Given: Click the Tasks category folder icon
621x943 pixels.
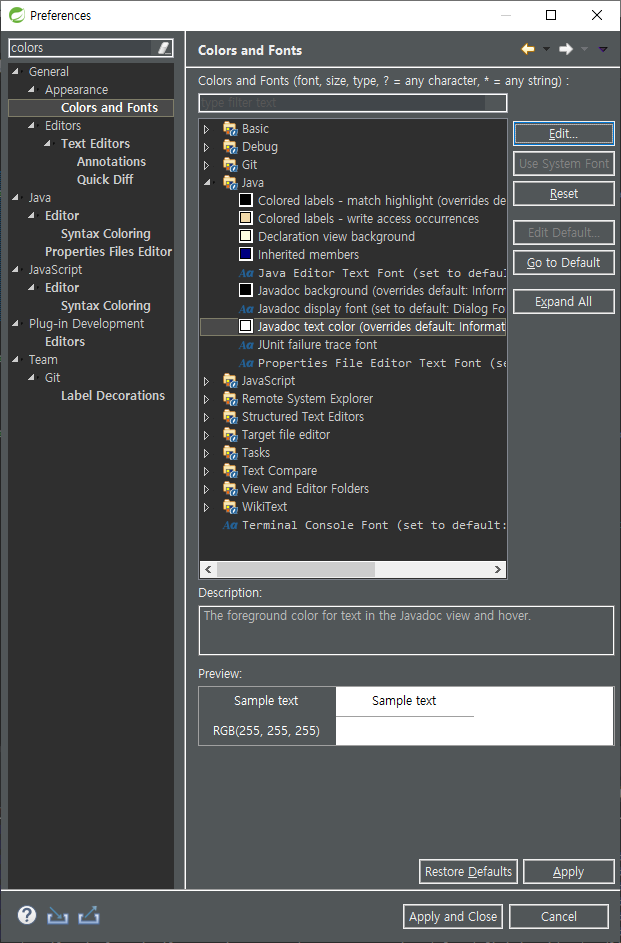Looking at the screenshot, I should tap(230, 453).
